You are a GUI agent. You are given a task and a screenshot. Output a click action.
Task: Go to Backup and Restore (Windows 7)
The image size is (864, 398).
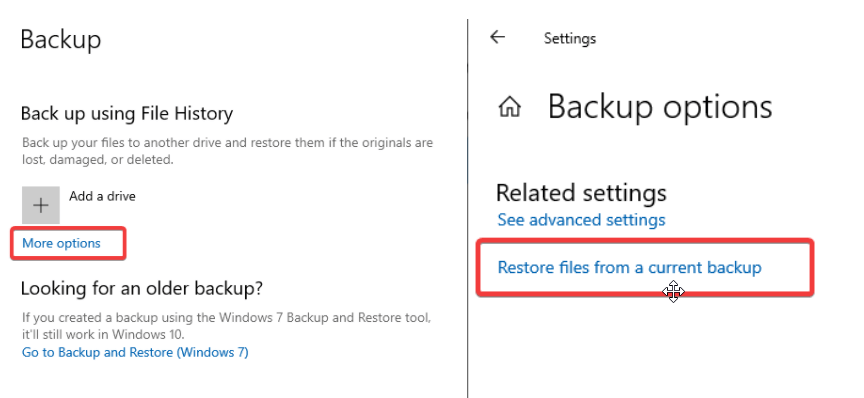coord(135,352)
